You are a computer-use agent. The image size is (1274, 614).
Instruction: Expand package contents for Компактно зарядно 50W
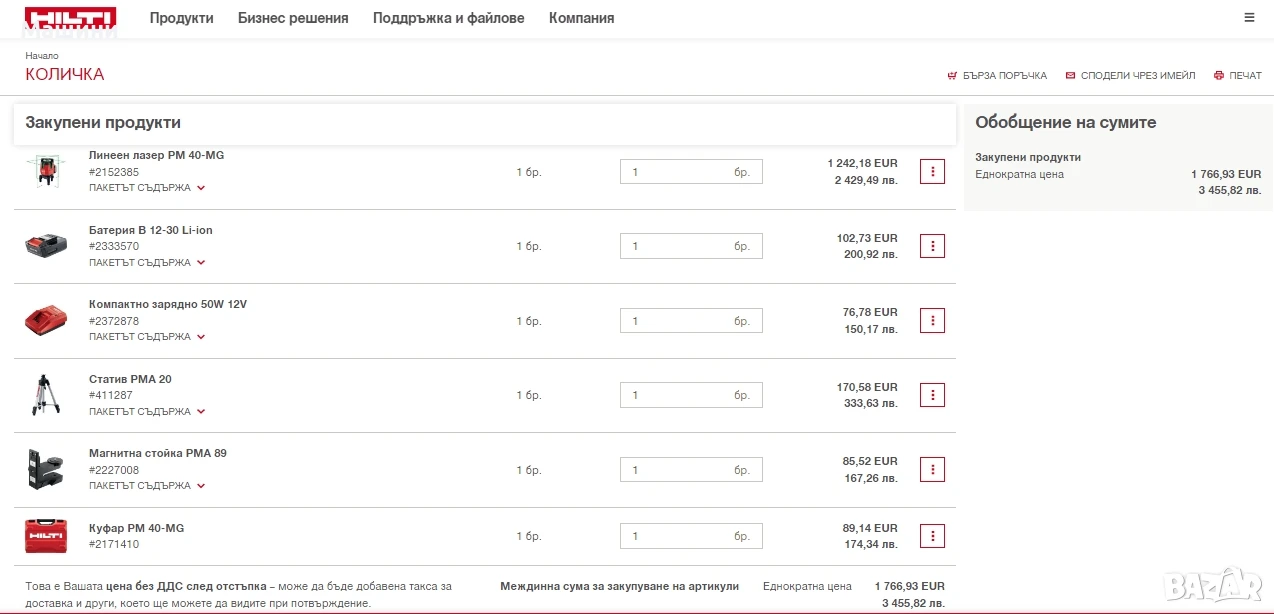click(x=147, y=337)
